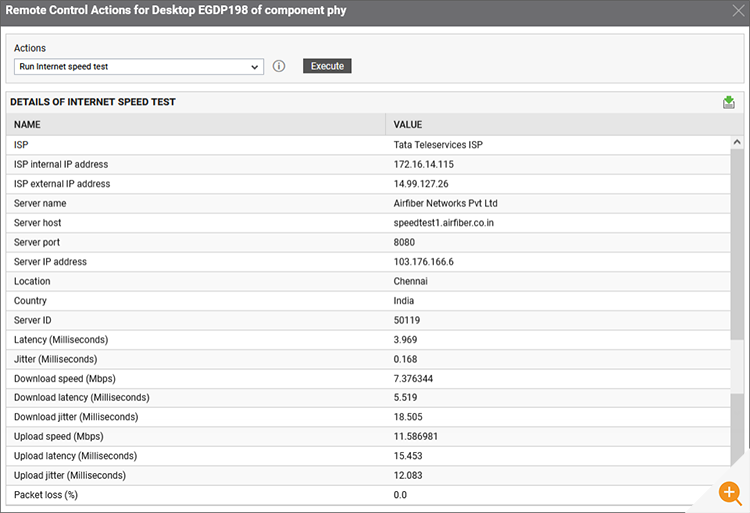
Task: Click the 'Upload latency (Milliseconds)' label
Action: [x=75, y=456]
